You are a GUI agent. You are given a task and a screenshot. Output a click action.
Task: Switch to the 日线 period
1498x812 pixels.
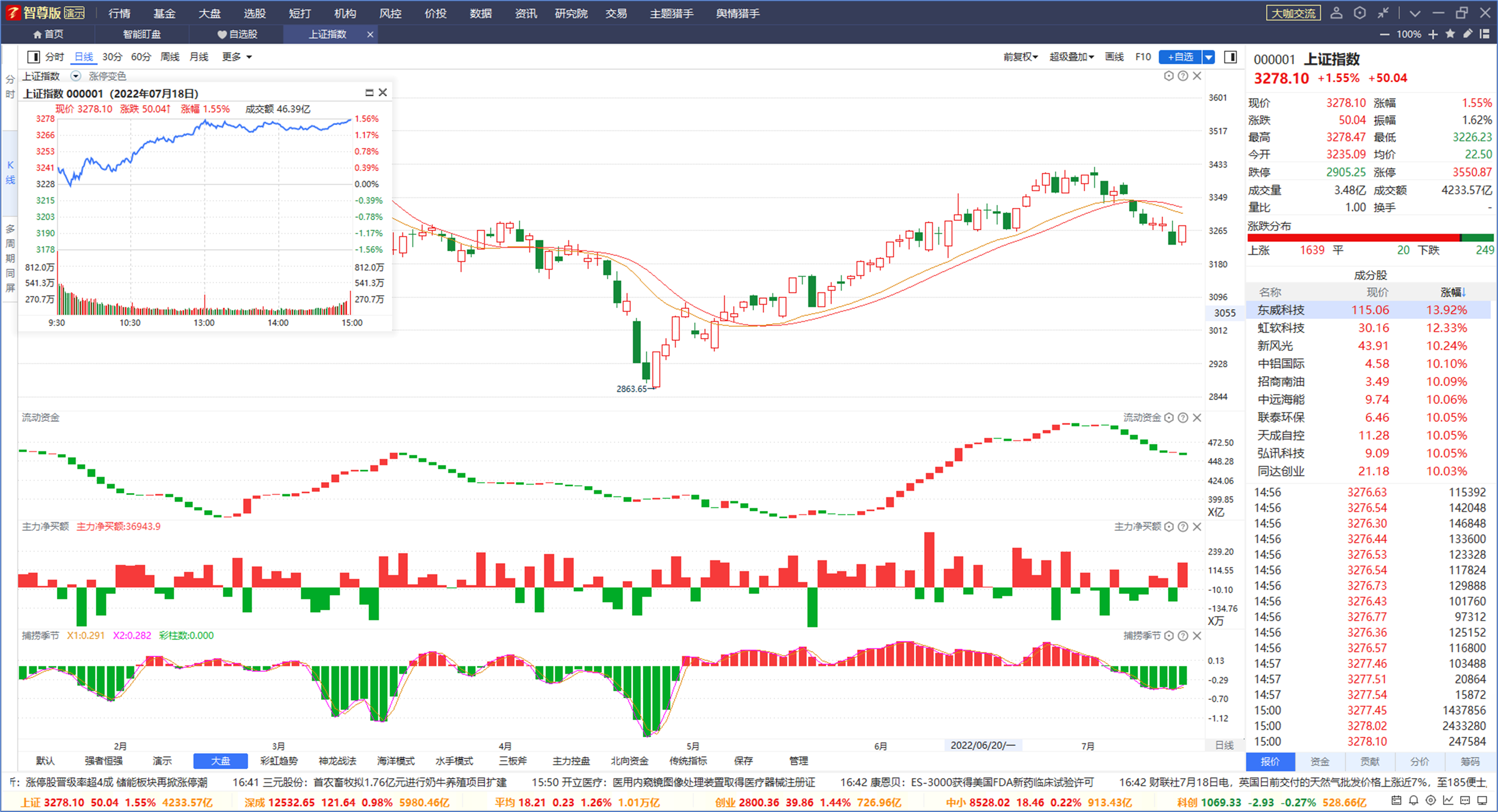click(84, 56)
